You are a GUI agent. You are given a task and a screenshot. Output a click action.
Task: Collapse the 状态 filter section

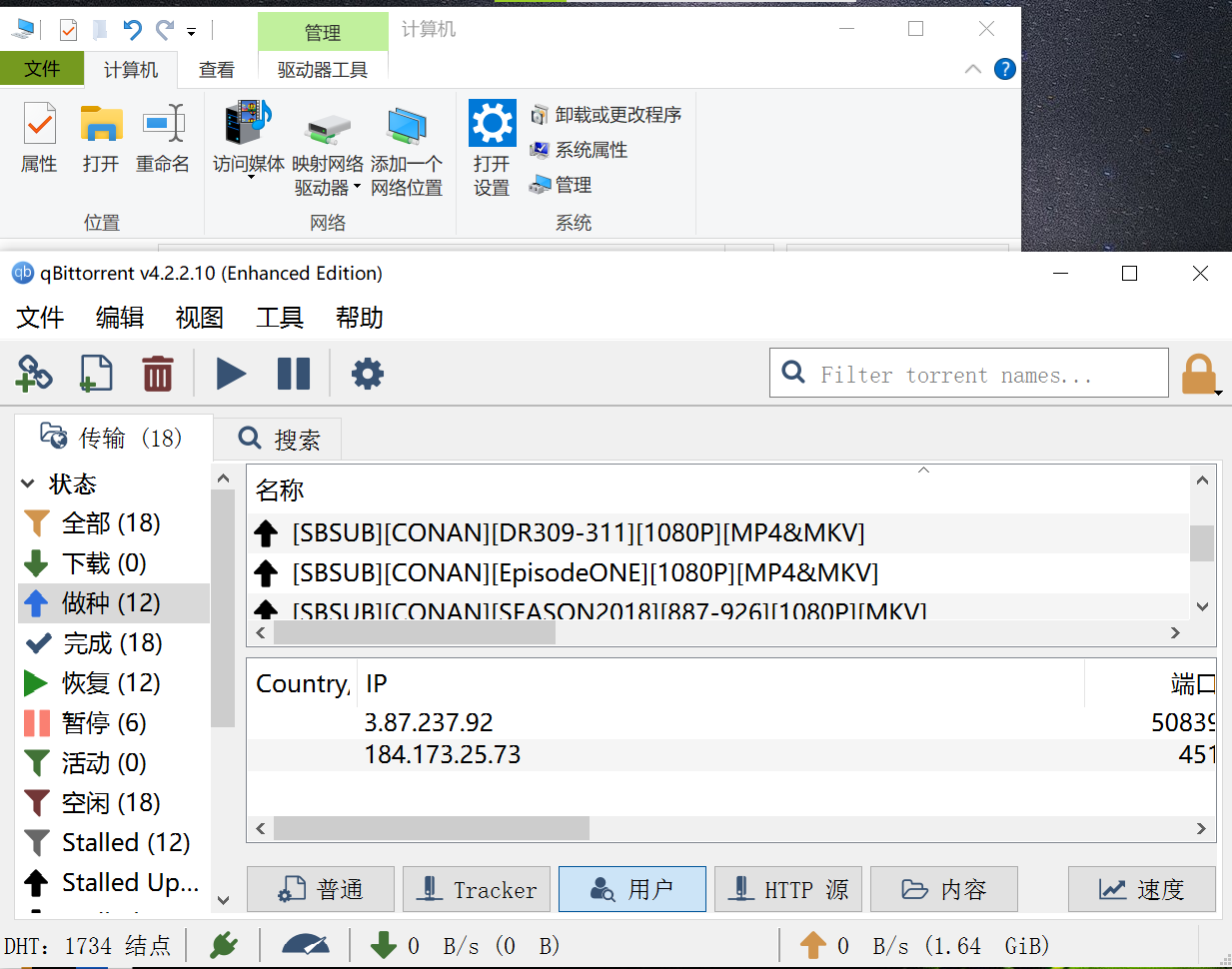[x=28, y=484]
